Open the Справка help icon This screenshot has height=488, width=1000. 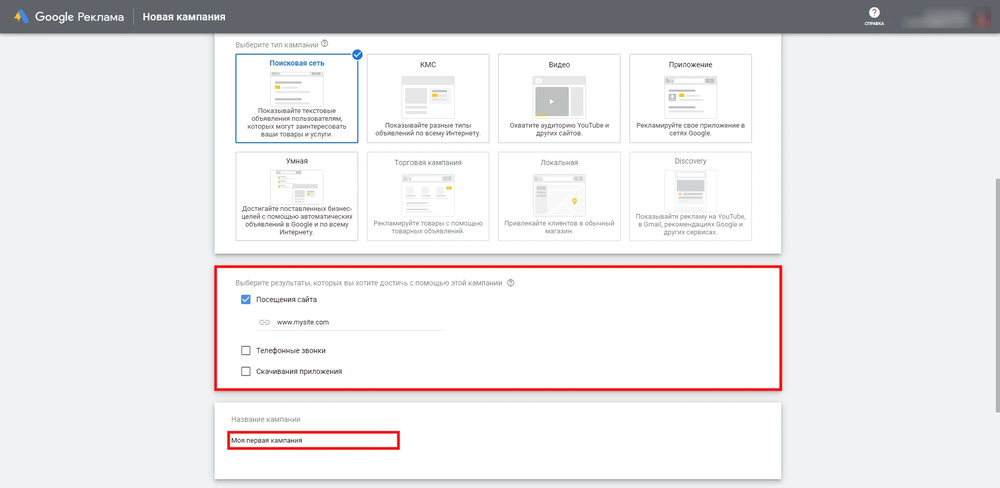point(874,13)
